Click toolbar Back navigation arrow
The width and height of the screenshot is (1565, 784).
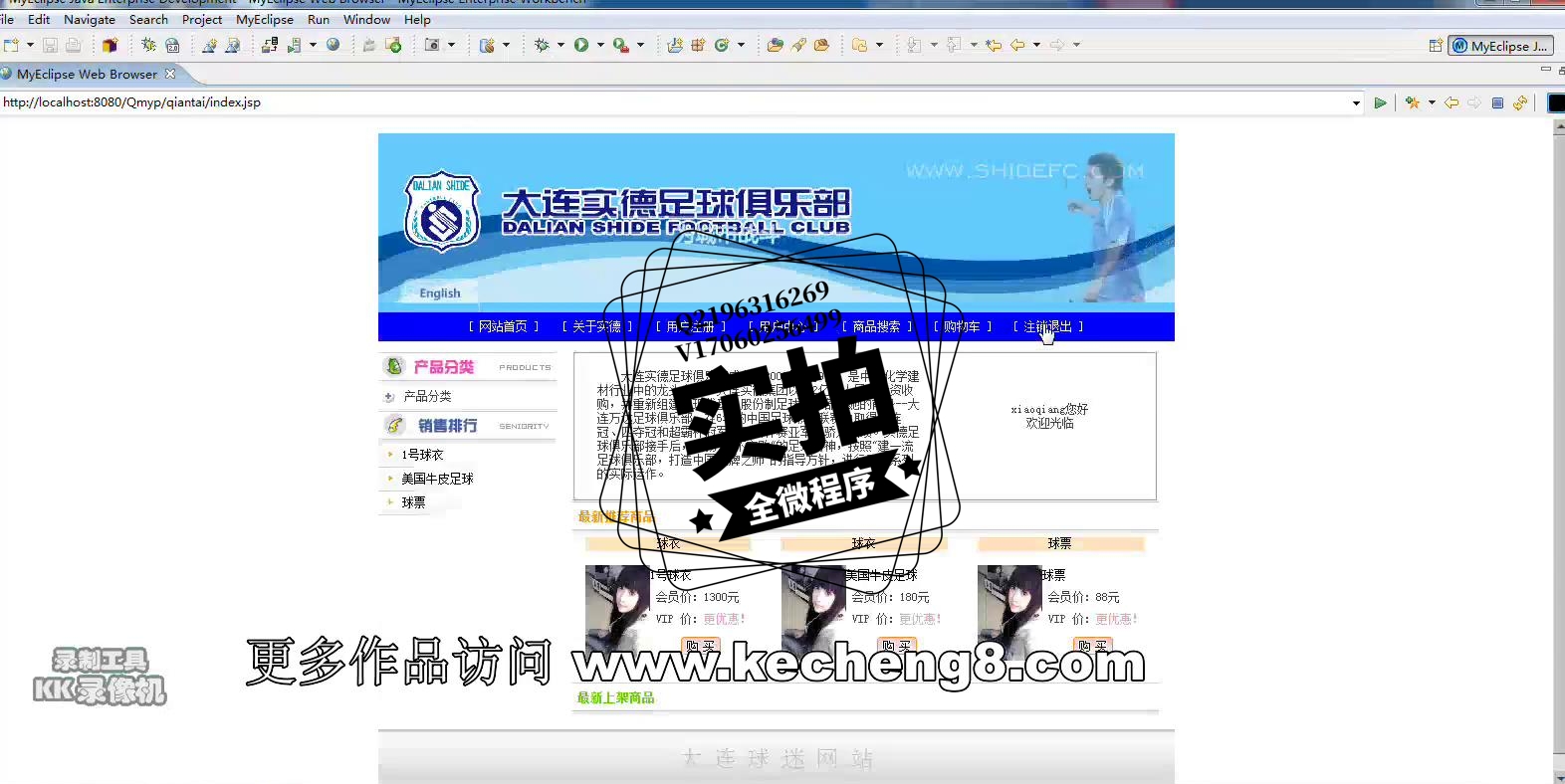(x=1017, y=45)
